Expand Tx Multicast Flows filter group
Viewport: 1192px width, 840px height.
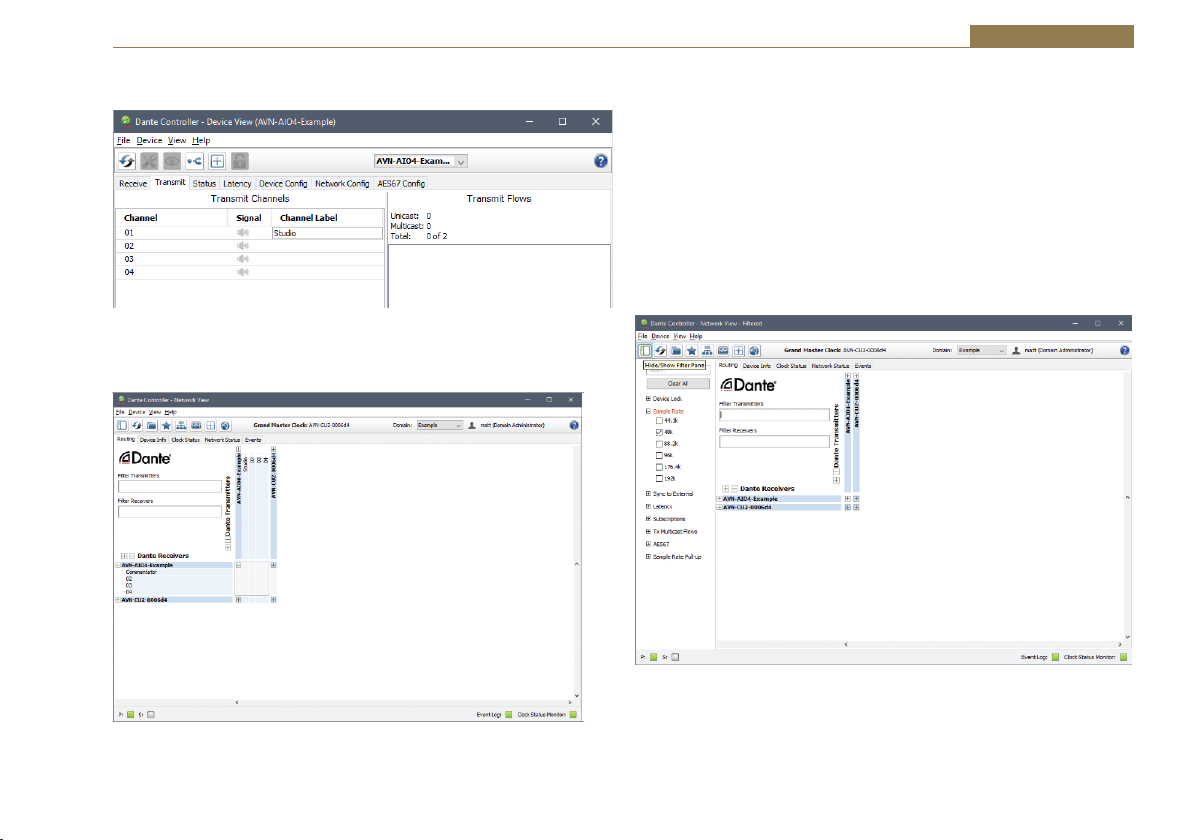(x=648, y=531)
